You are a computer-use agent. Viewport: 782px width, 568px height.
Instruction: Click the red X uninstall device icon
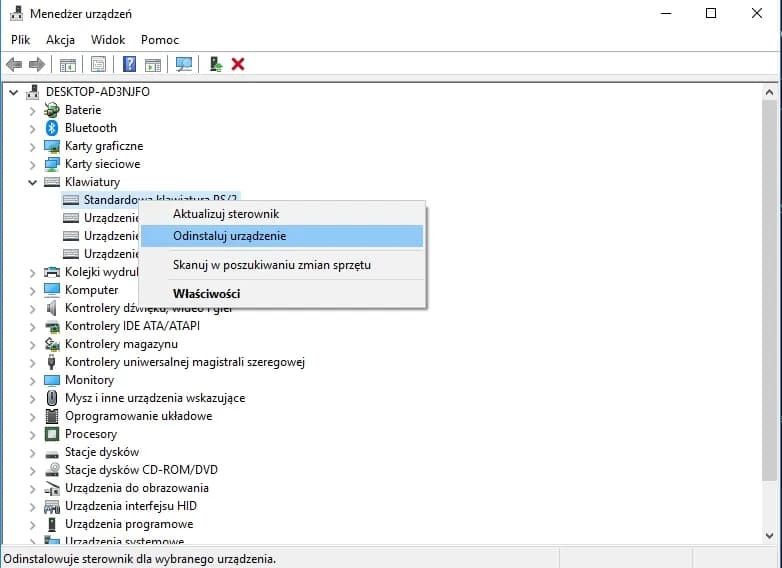point(238,64)
